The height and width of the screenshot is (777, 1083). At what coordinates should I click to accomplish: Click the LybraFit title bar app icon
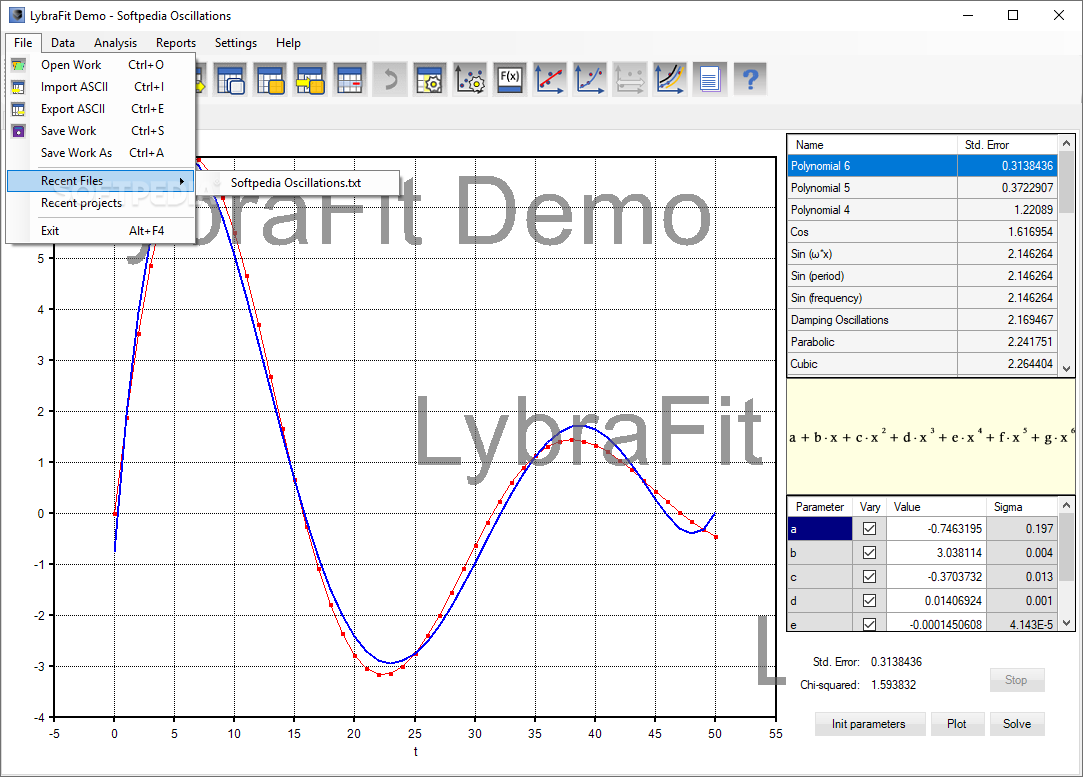point(17,15)
